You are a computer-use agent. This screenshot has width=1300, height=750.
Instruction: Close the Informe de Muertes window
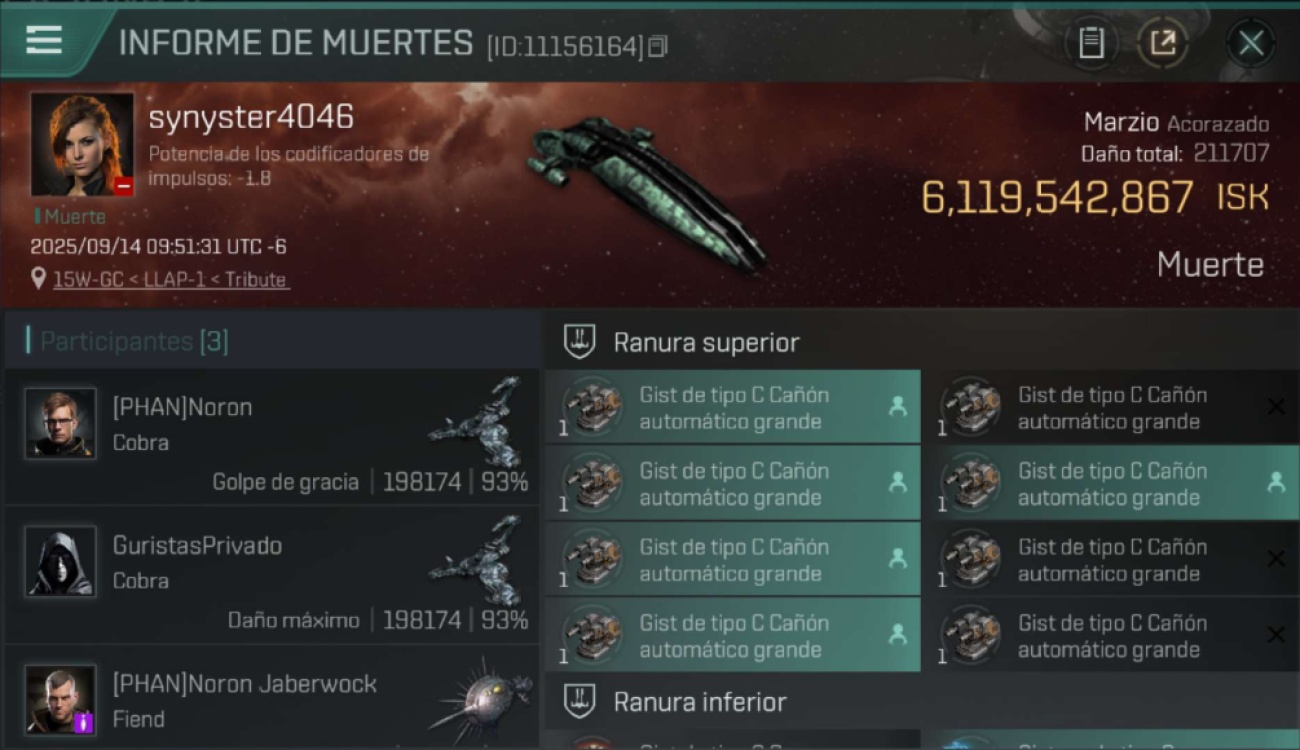(x=1251, y=43)
